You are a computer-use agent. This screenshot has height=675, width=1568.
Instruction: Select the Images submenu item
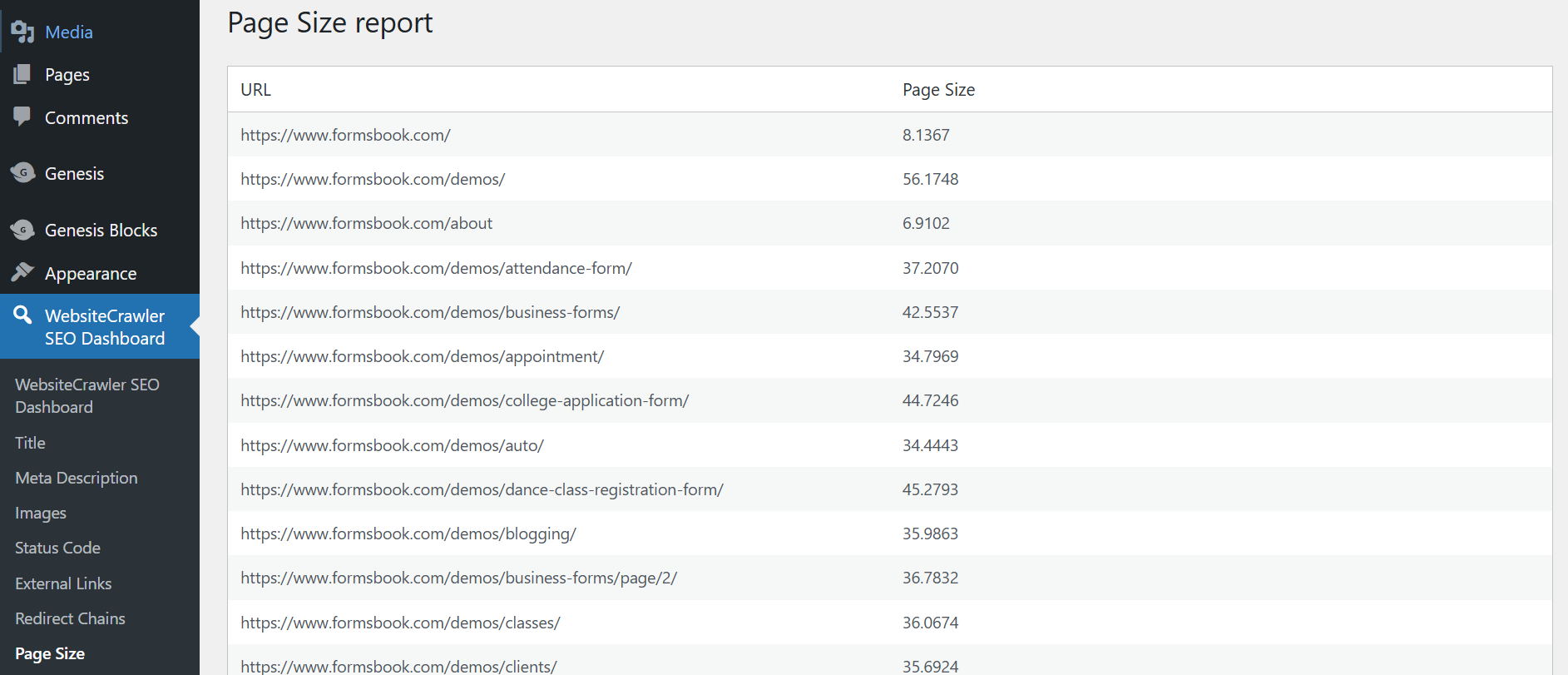coord(41,513)
